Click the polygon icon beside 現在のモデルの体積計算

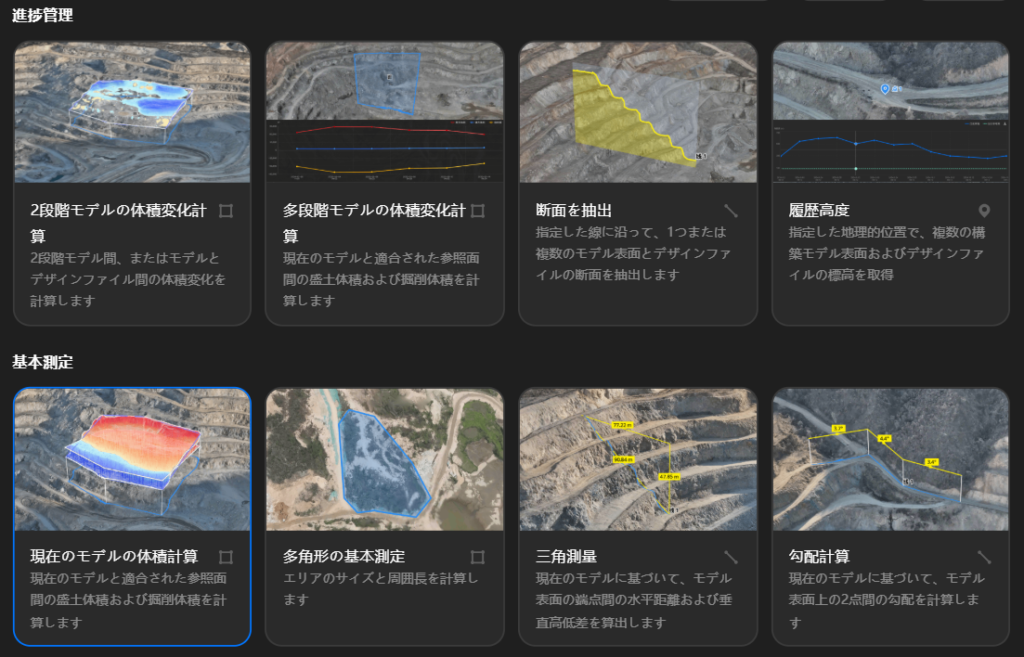tap(226, 557)
